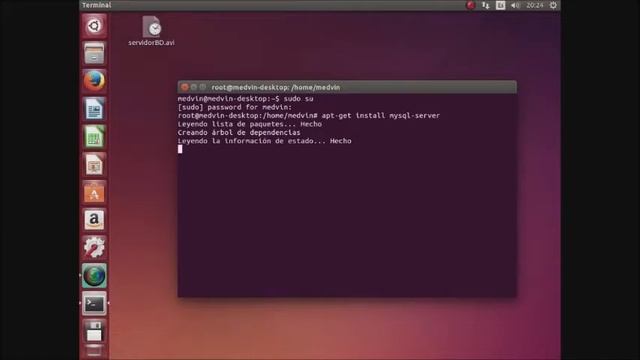Click '[sudo] password for medvin:' line

pos(235,107)
